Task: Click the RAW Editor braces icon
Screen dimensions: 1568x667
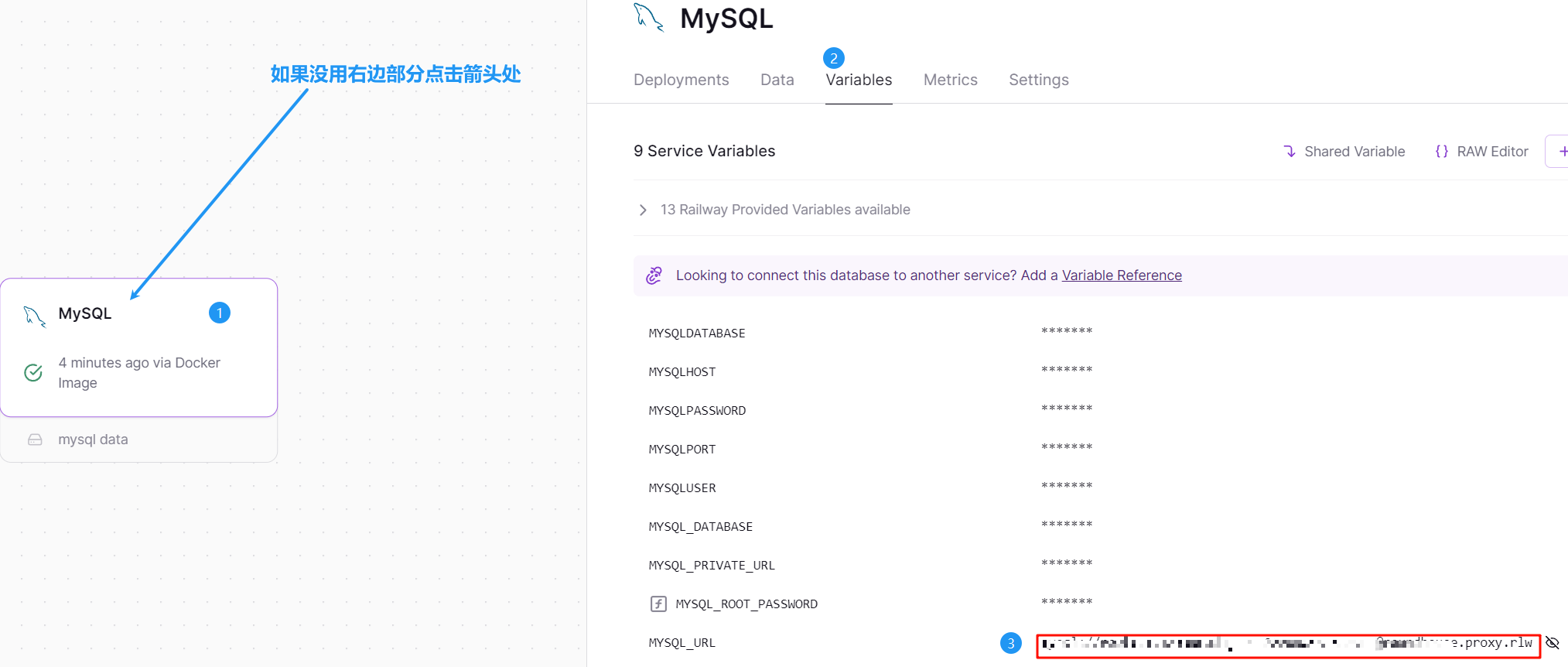Action: 1441,152
